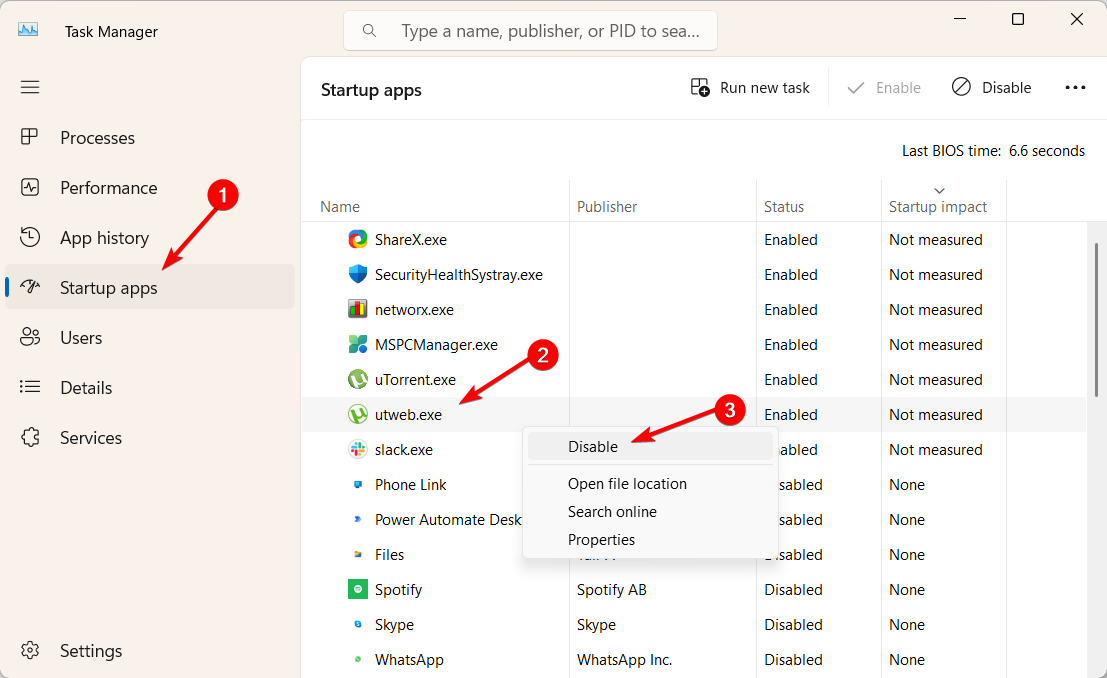Click the Run new task button
The image size is (1107, 678).
(750, 88)
